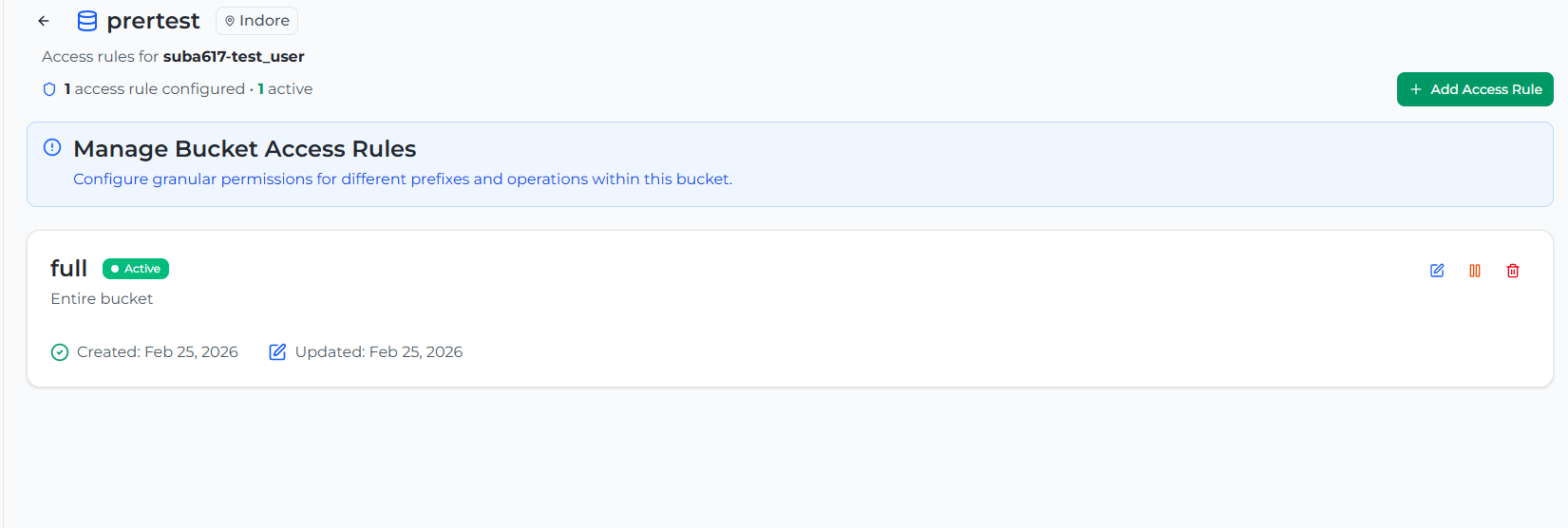Select the suba617-test_user name text

point(234,57)
